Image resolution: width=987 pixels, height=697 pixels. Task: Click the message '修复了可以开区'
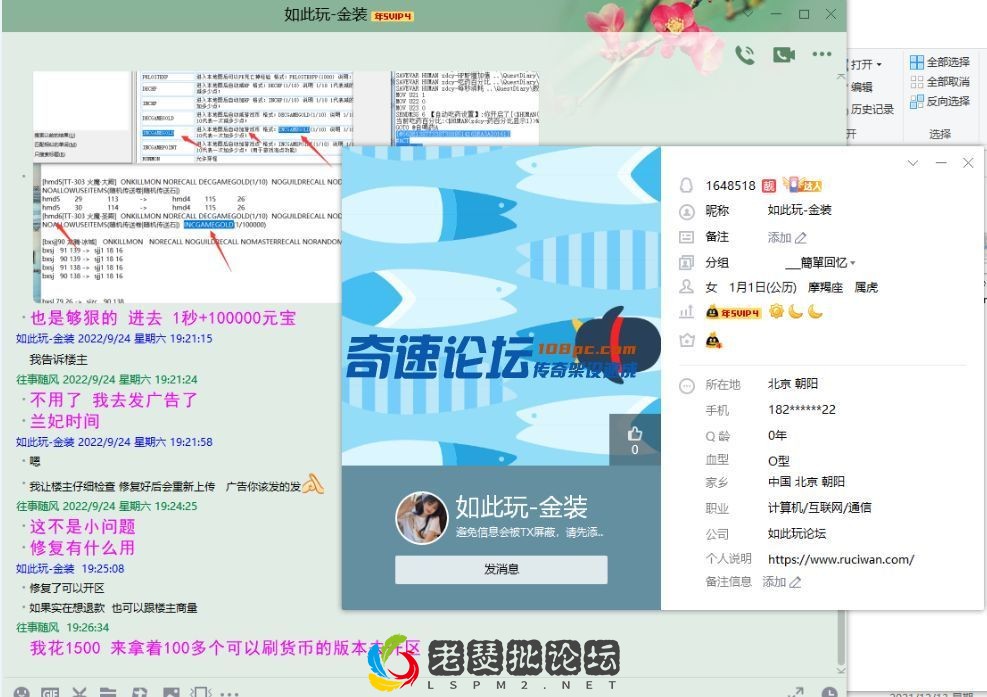pos(67,588)
